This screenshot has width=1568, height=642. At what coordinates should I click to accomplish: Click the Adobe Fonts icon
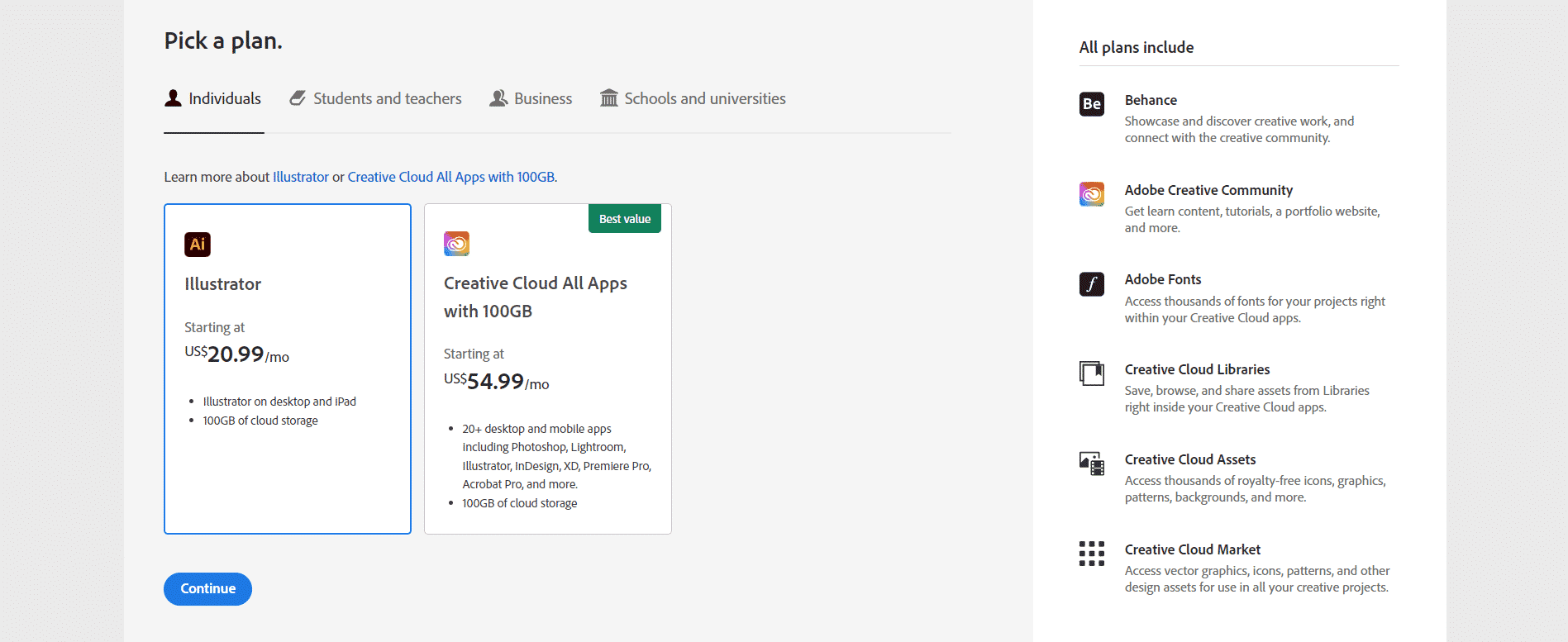coord(1091,284)
